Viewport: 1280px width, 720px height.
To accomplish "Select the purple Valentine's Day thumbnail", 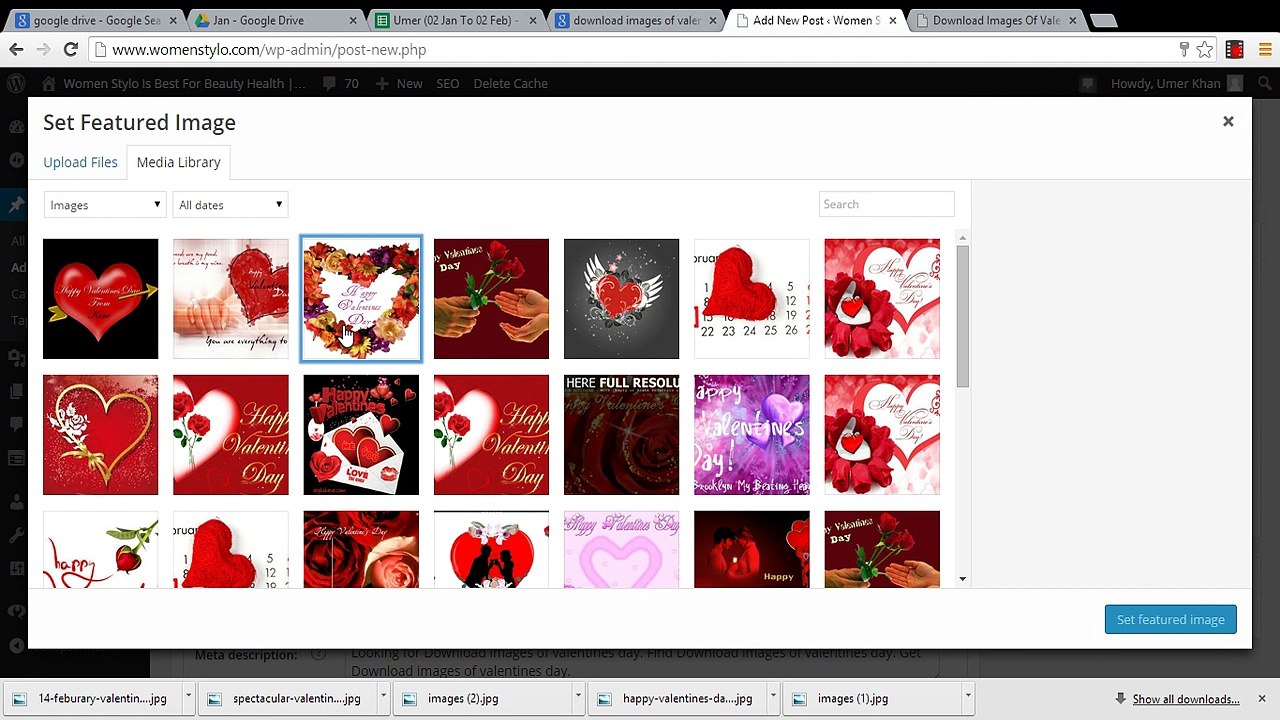I will [751, 435].
